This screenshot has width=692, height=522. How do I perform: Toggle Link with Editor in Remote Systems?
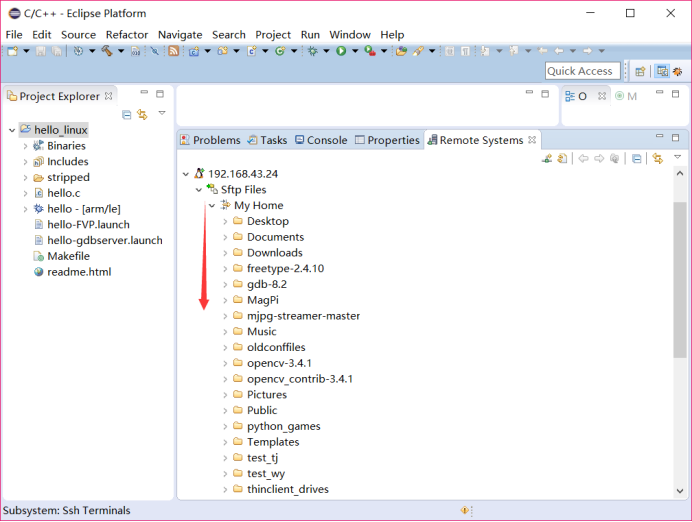[x=658, y=158]
